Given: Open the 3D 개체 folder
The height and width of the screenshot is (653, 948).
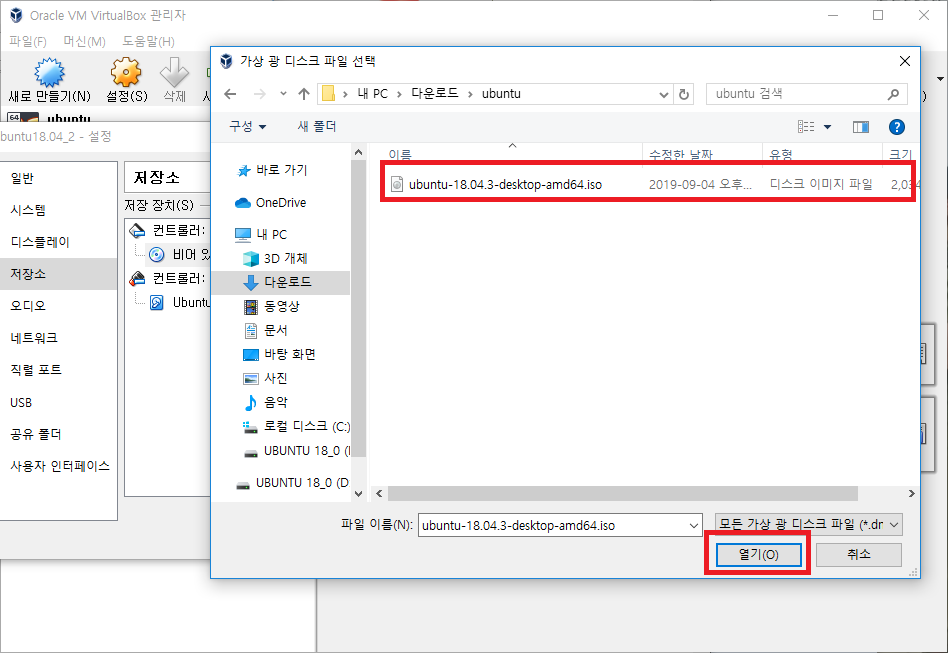Looking at the screenshot, I should point(275,259).
